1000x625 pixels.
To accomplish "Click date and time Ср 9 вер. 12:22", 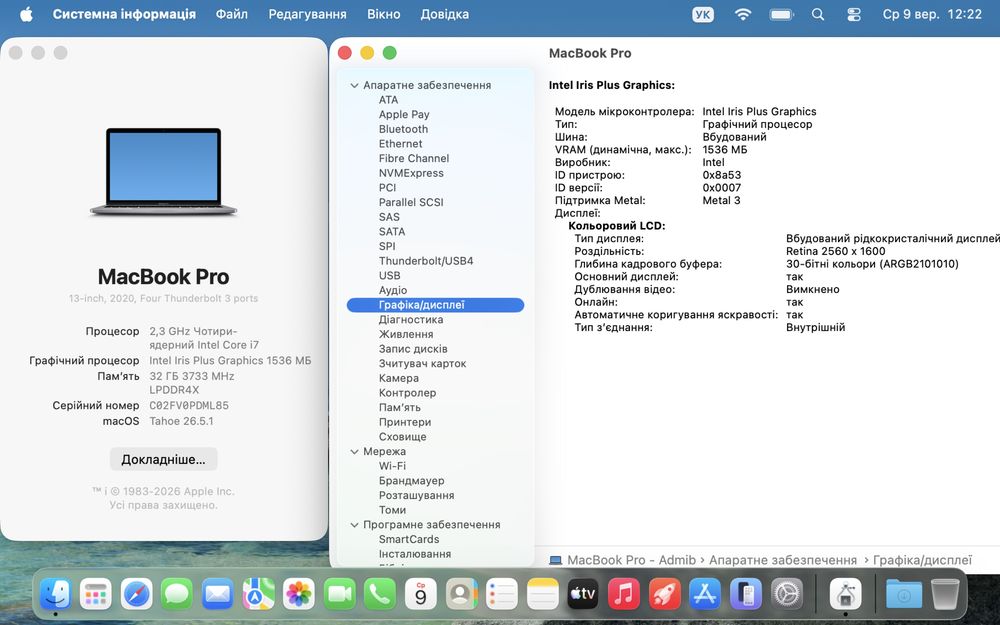I will (932, 14).
